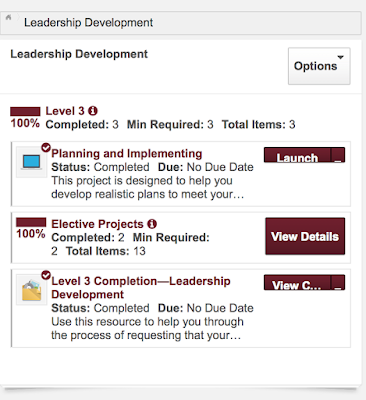The image size is (366, 400).
Task: Open the Options dropdown
Action: tap(319, 66)
